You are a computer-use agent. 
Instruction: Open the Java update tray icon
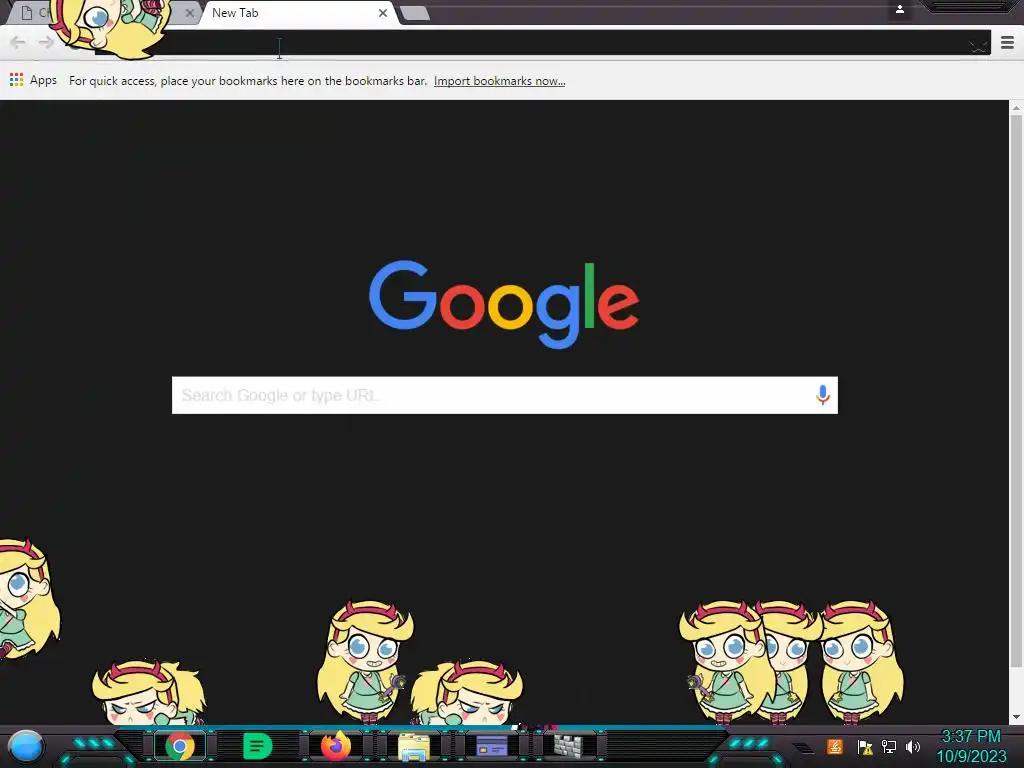[835, 746]
